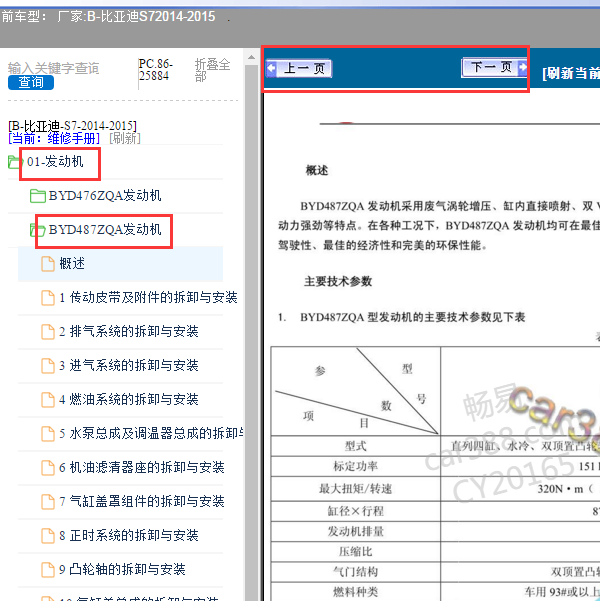600x601 pixels.
Task: Click the 型式 table cell
Action: click(355, 446)
